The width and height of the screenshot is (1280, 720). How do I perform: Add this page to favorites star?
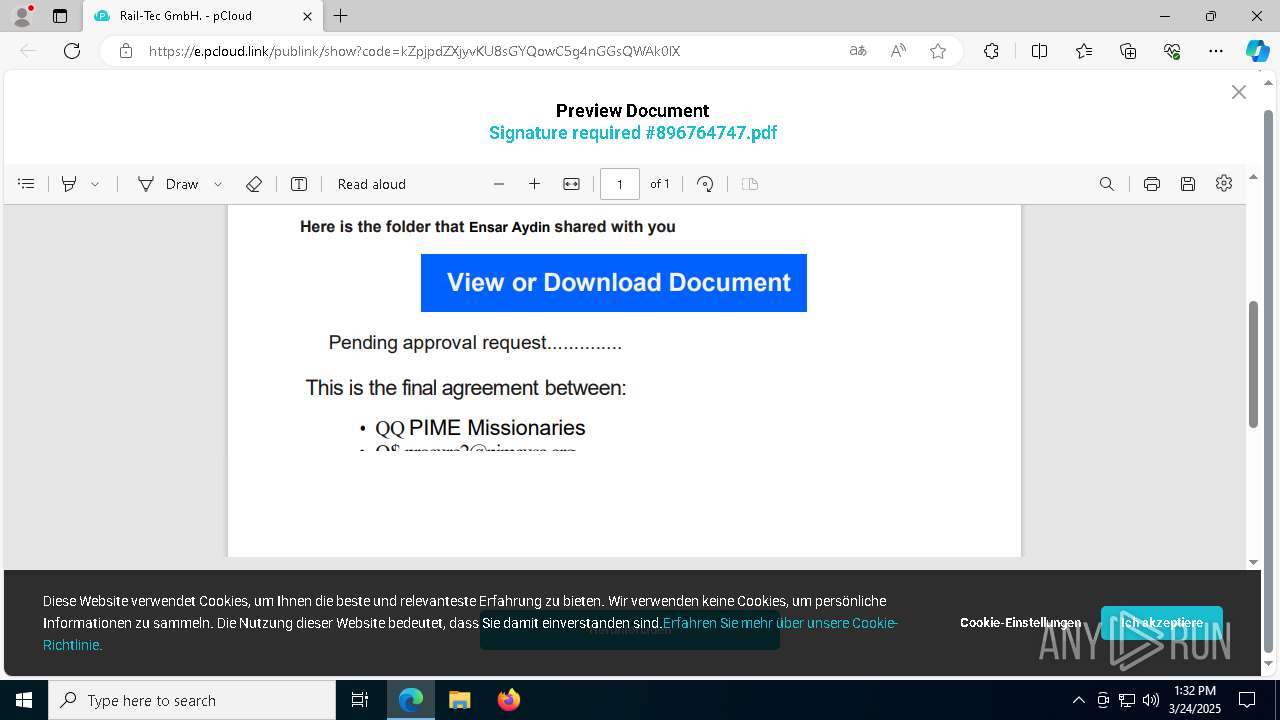(x=938, y=51)
